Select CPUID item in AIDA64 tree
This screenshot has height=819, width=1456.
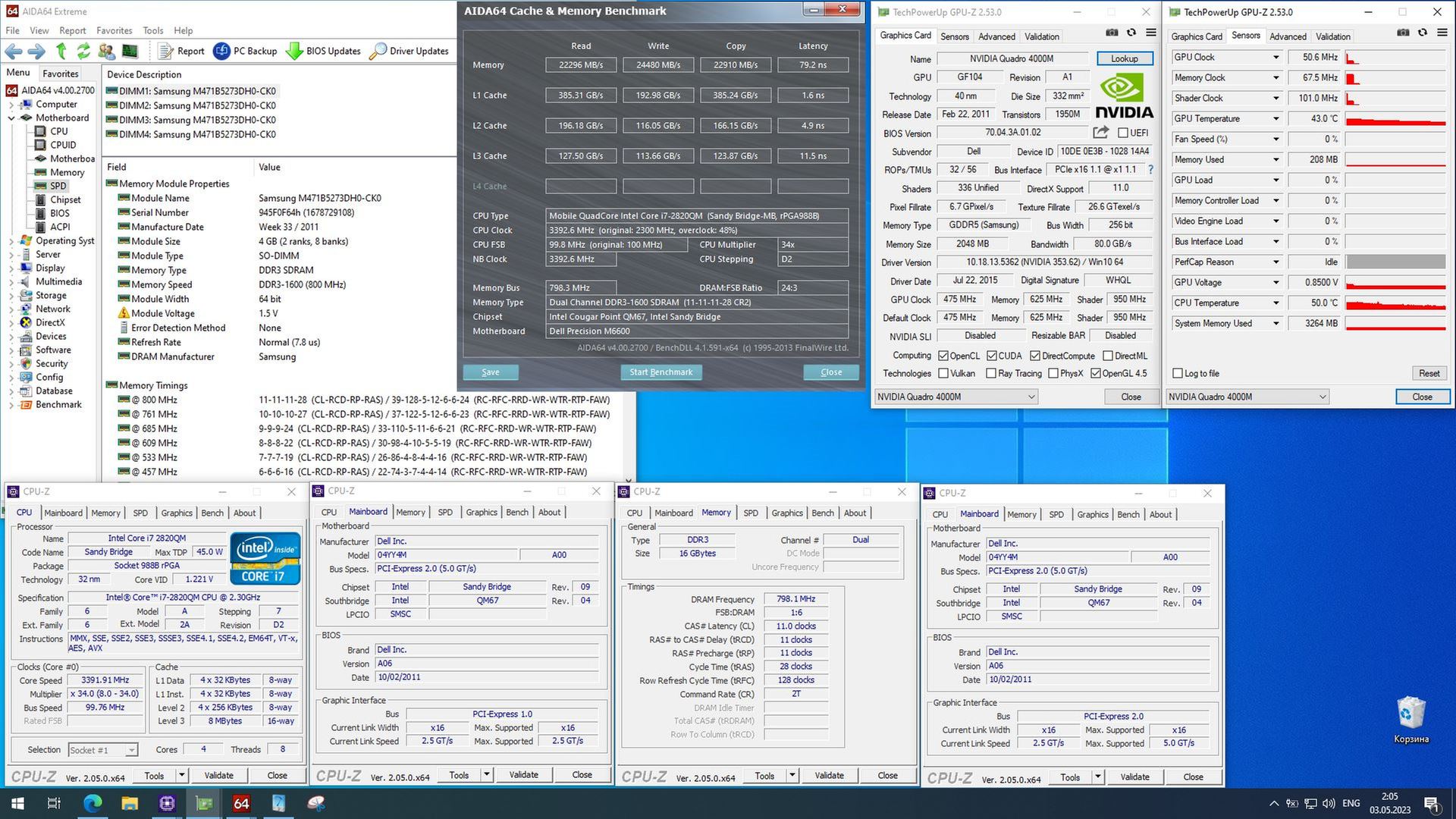[63, 145]
